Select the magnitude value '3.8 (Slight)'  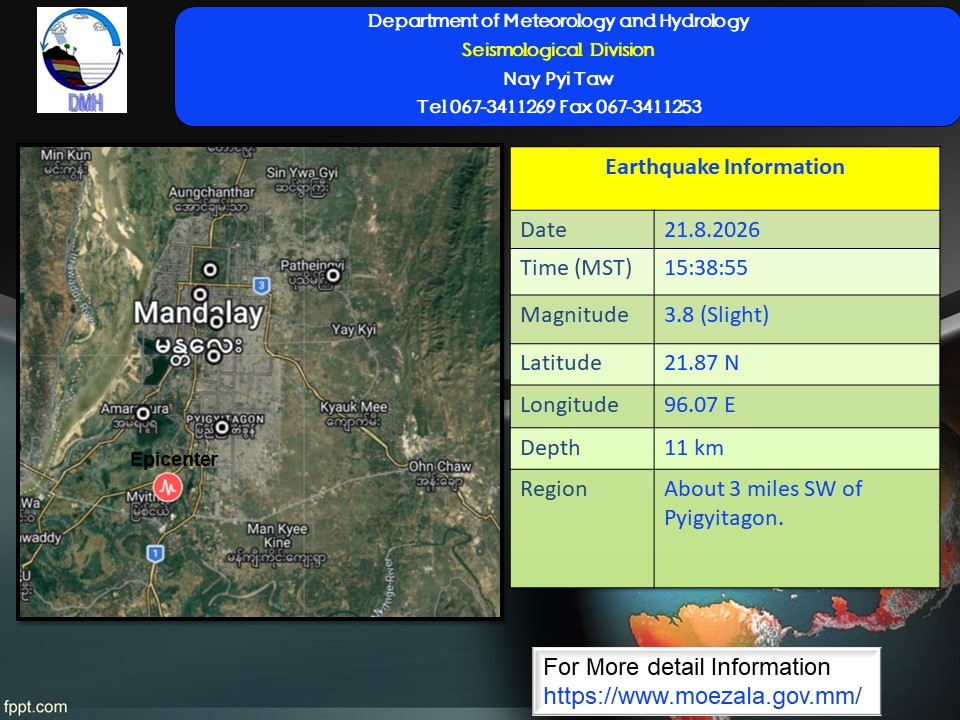pos(716,315)
